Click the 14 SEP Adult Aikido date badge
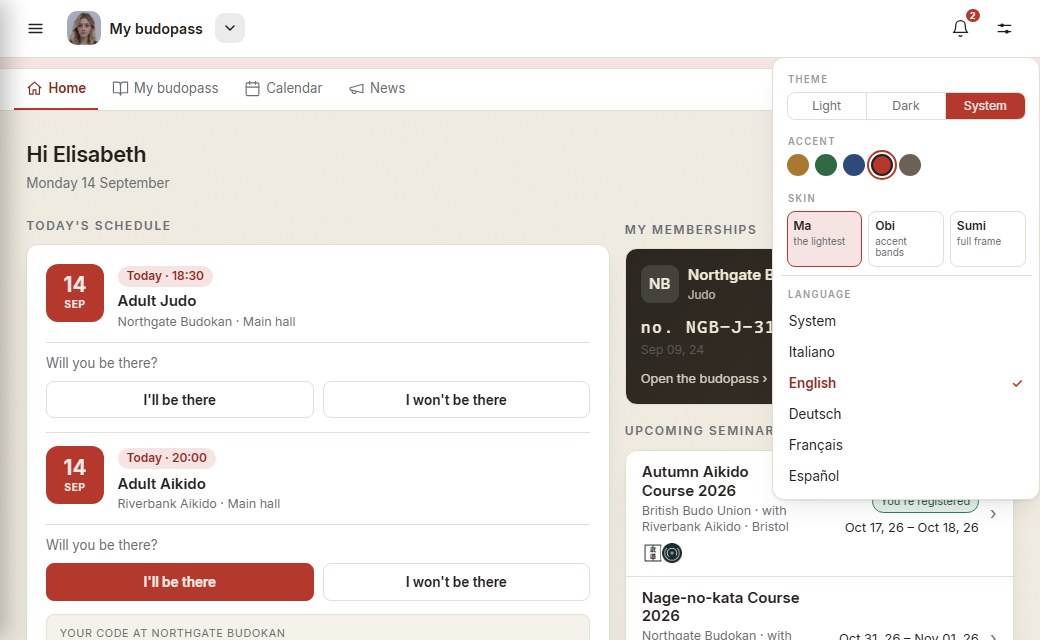Image resolution: width=1040 pixels, height=640 pixels. point(75,475)
